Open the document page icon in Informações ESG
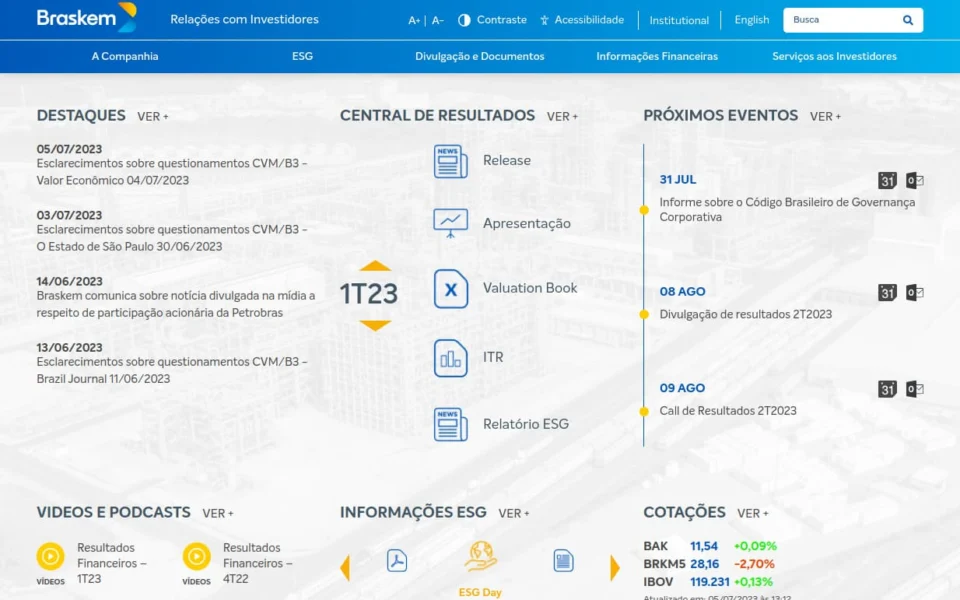 563,561
